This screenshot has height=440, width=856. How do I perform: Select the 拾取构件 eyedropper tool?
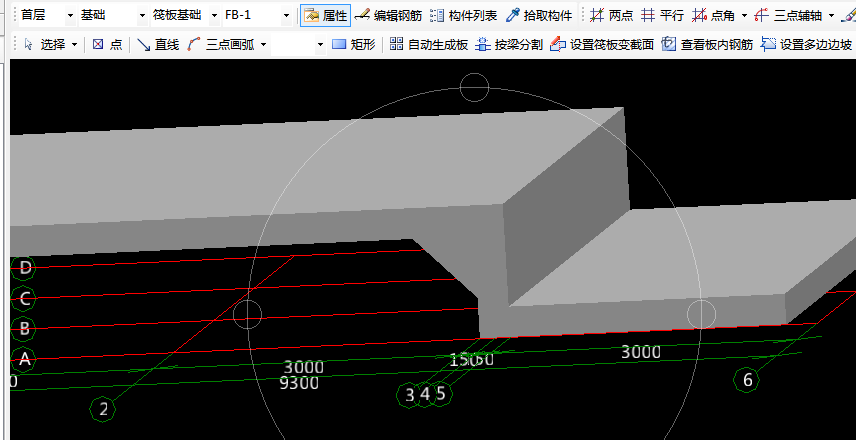[x=539, y=16]
